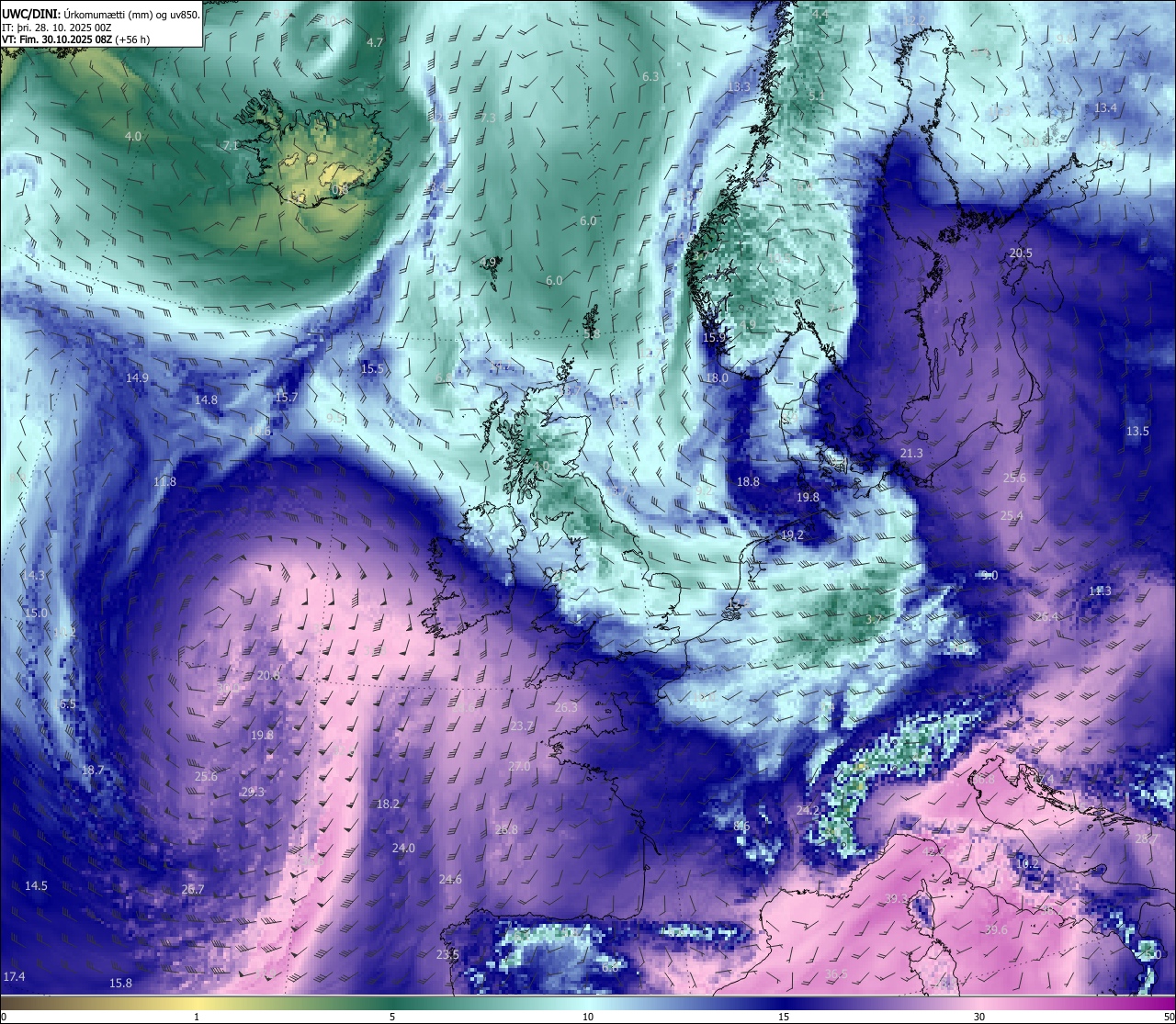The image size is (1176, 1024).
Task: Click the 7.1 value on west Iceland
Action: tap(231, 146)
